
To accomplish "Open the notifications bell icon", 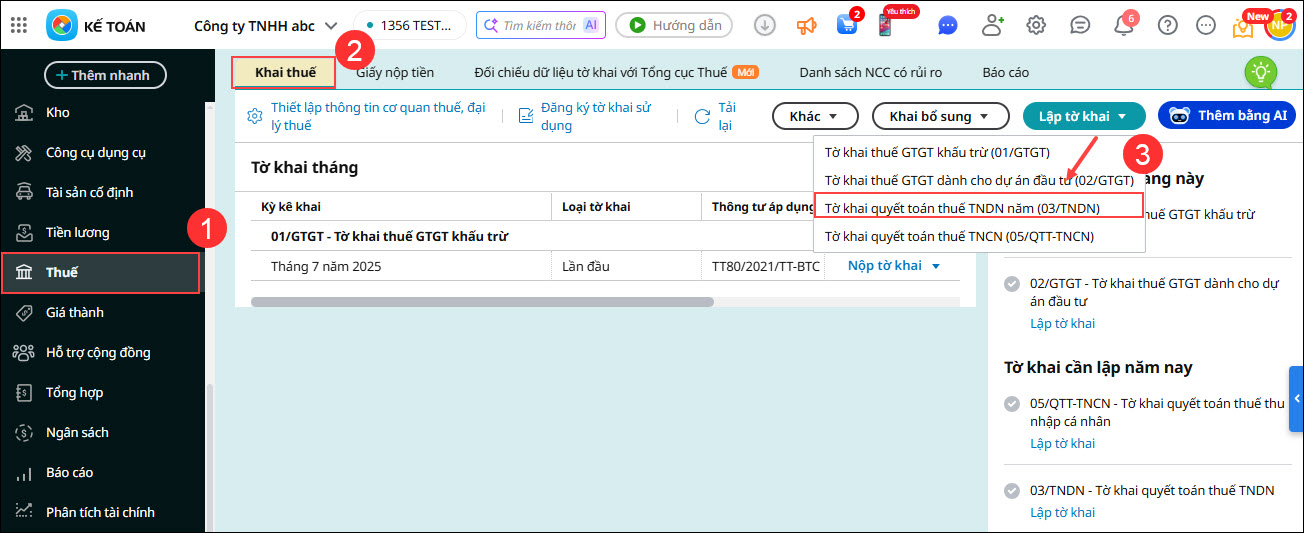I will coord(1124,26).
